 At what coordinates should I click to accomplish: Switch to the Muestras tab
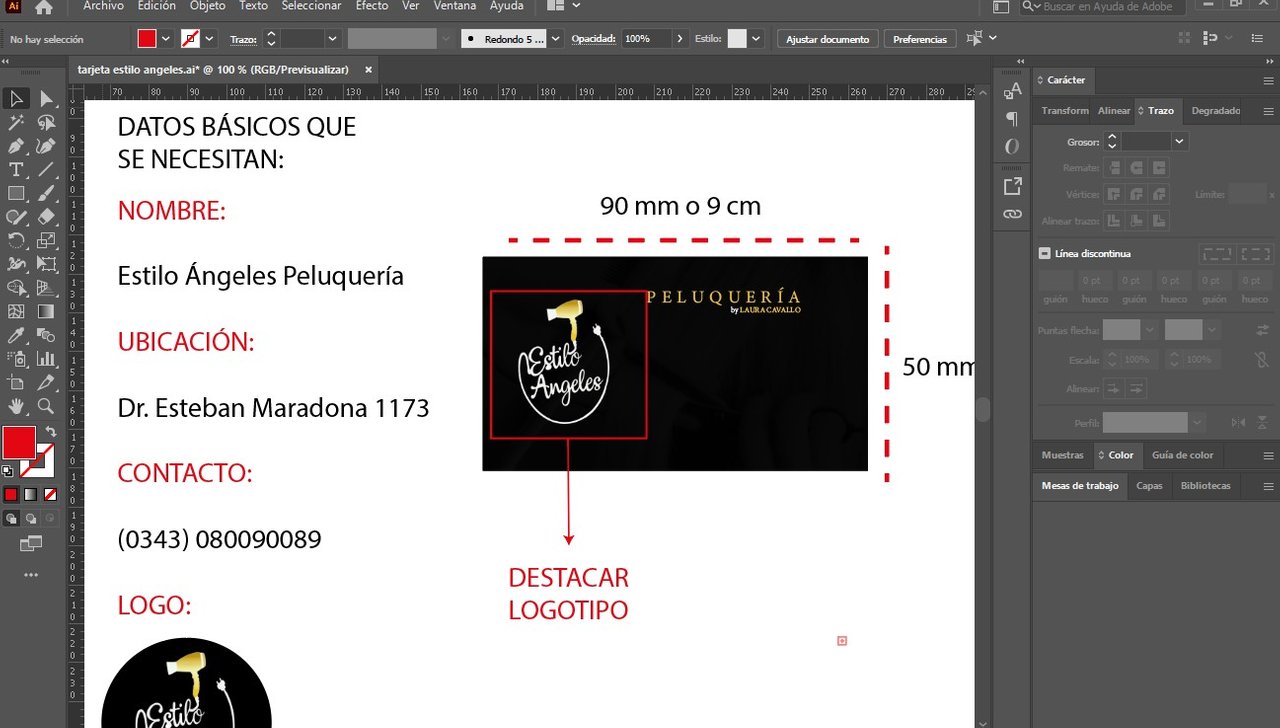click(1062, 455)
